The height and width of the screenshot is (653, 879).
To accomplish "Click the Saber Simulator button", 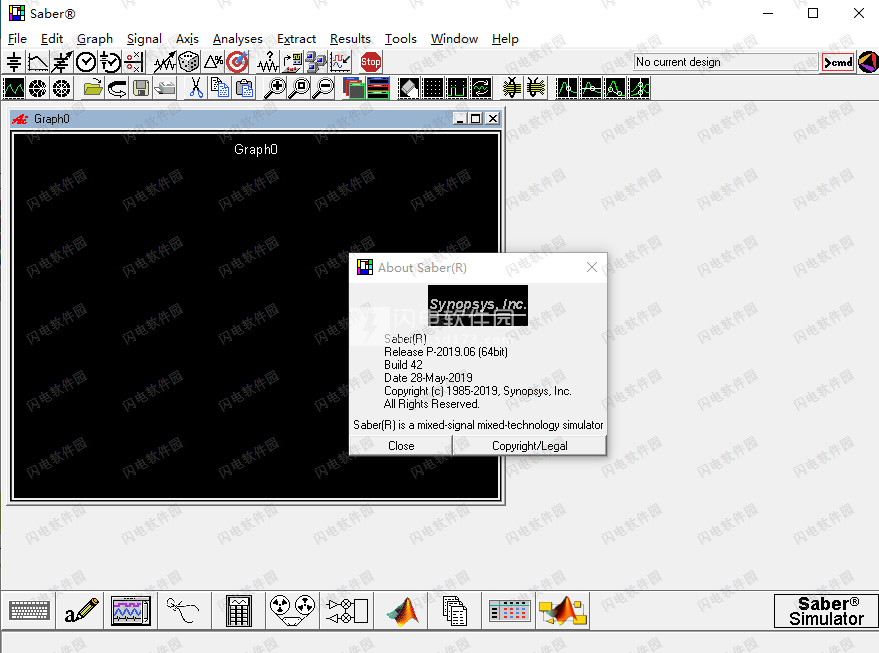I will pyautogui.click(x=826, y=611).
